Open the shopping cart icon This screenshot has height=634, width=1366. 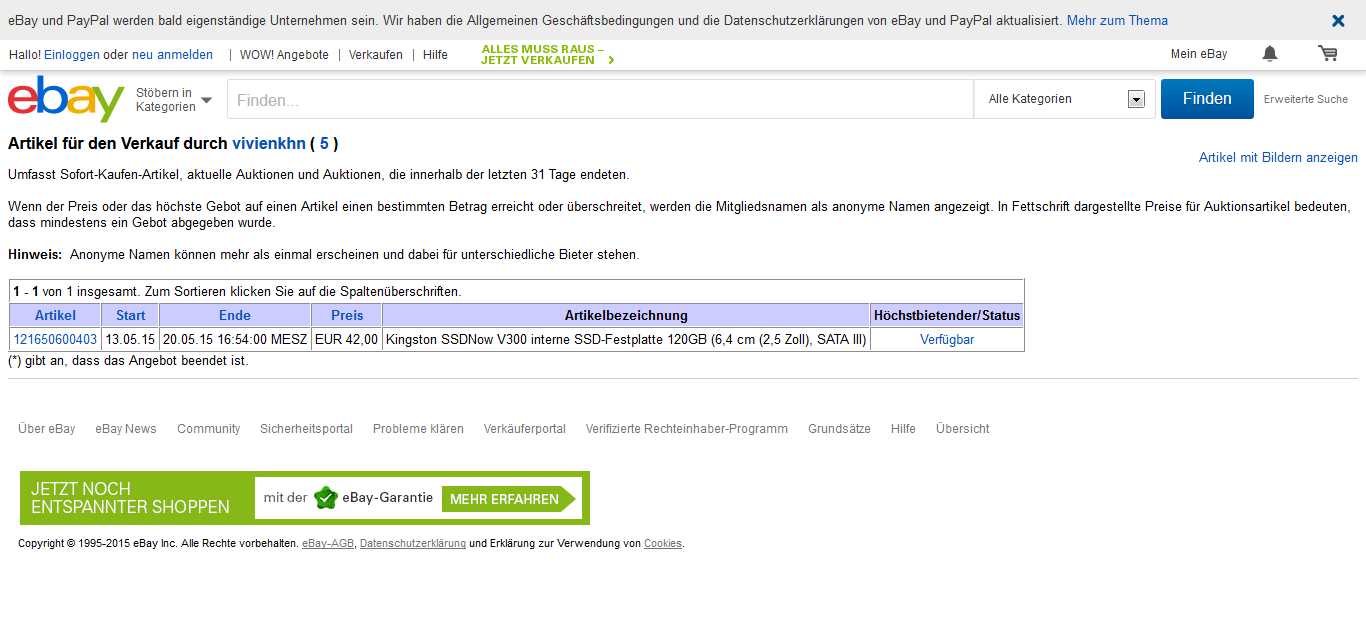click(1328, 54)
